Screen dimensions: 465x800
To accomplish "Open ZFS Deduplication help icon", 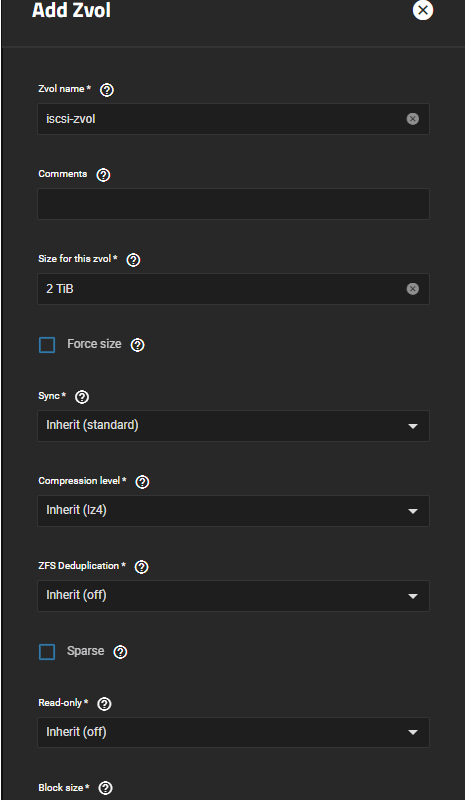I will pyautogui.click(x=141, y=567).
